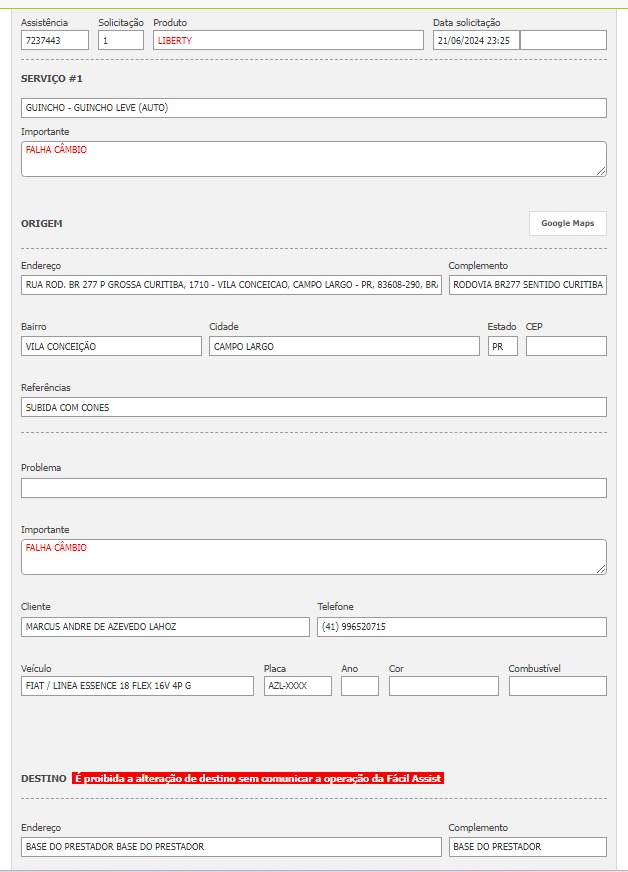Click the service field with GUINCHO LEVE

pos(313,108)
